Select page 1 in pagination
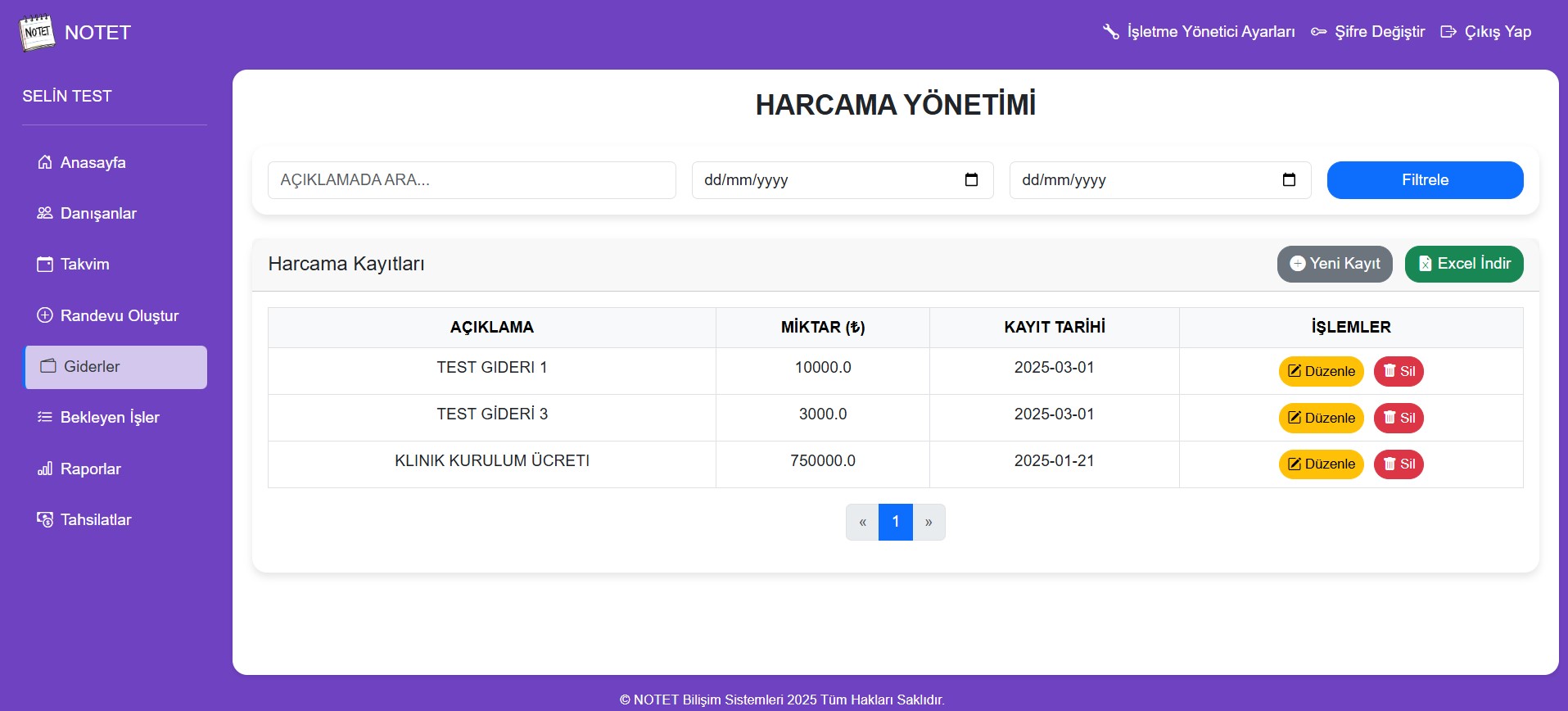The width and height of the screenshot is (1568, 711). (x=896, y=522)
